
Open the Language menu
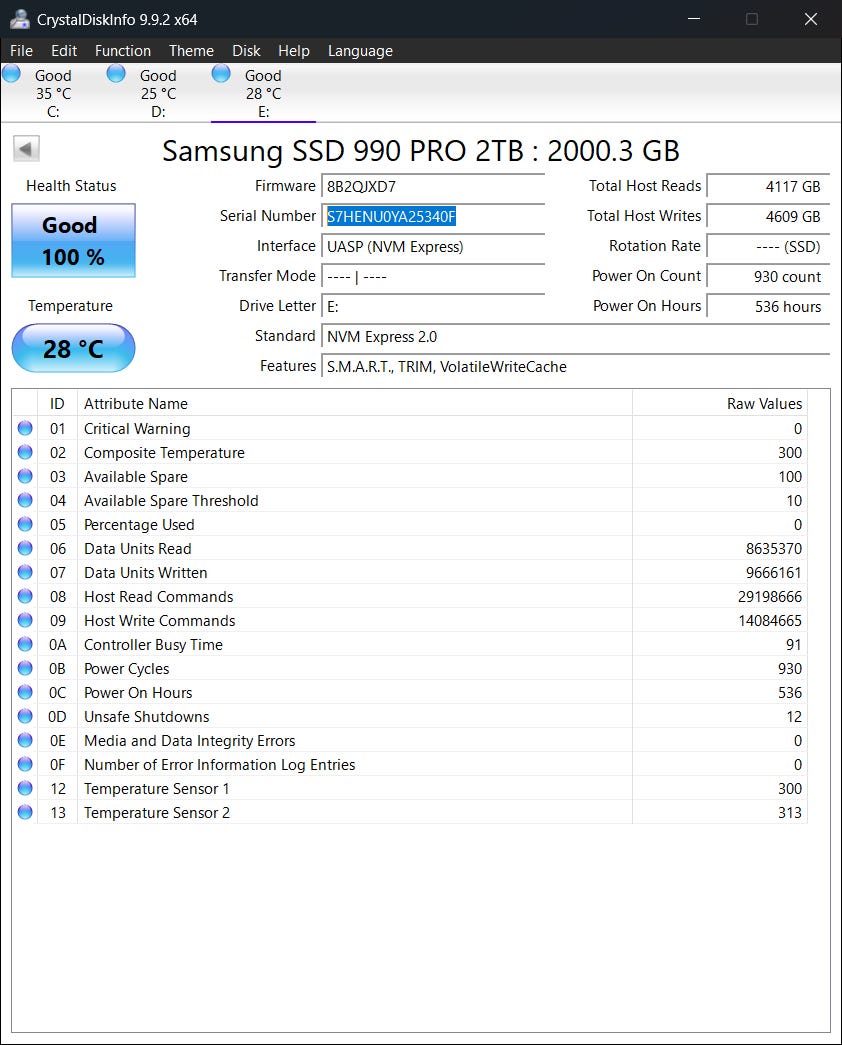360,51
